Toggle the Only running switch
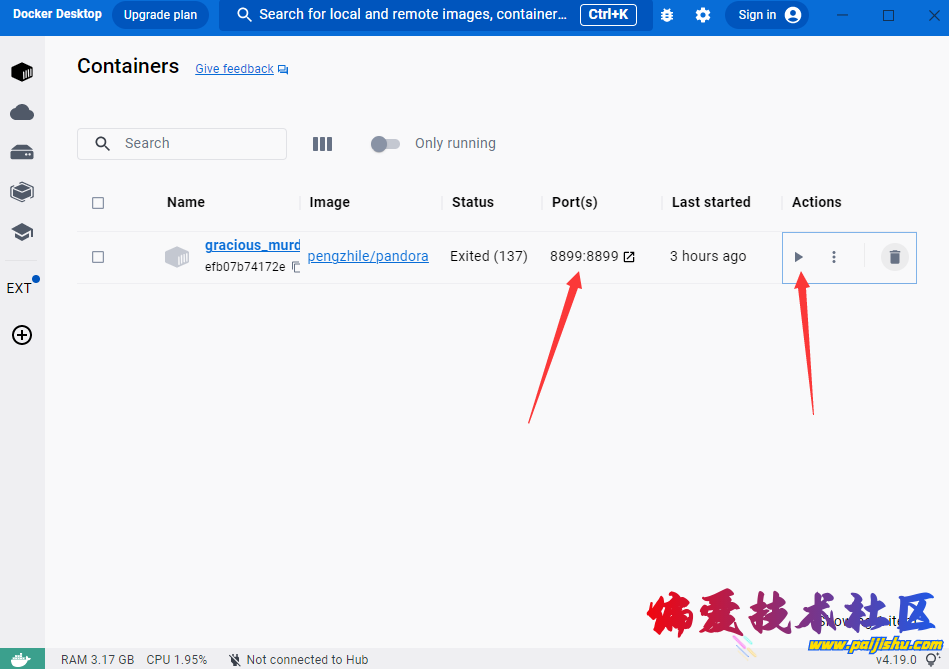The width and height of the screenshot is (949, 669). click(x=385, y=143)
